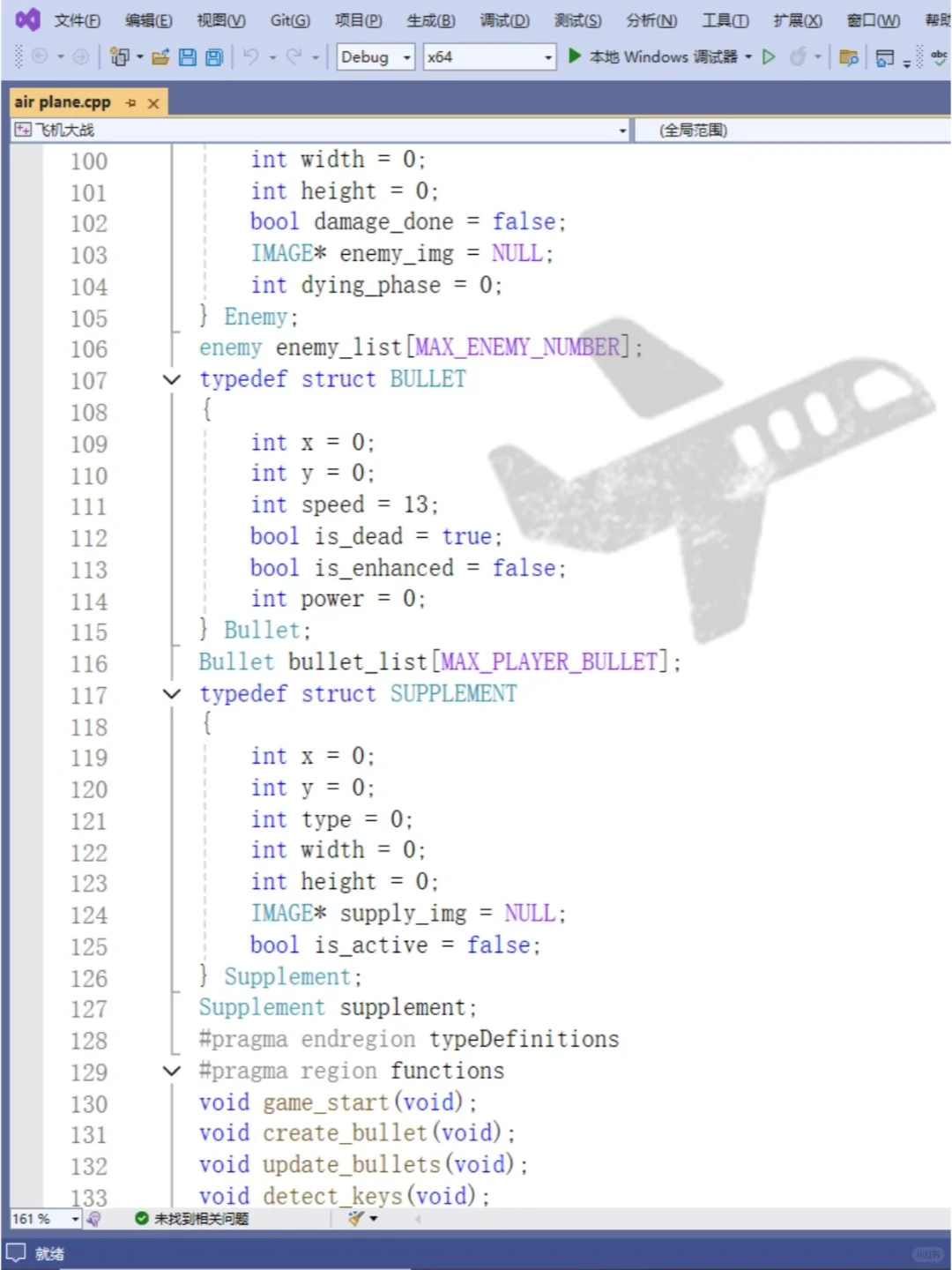Click the abc spell check icon
Screen dimensions: 952x1270
(940, 56)
